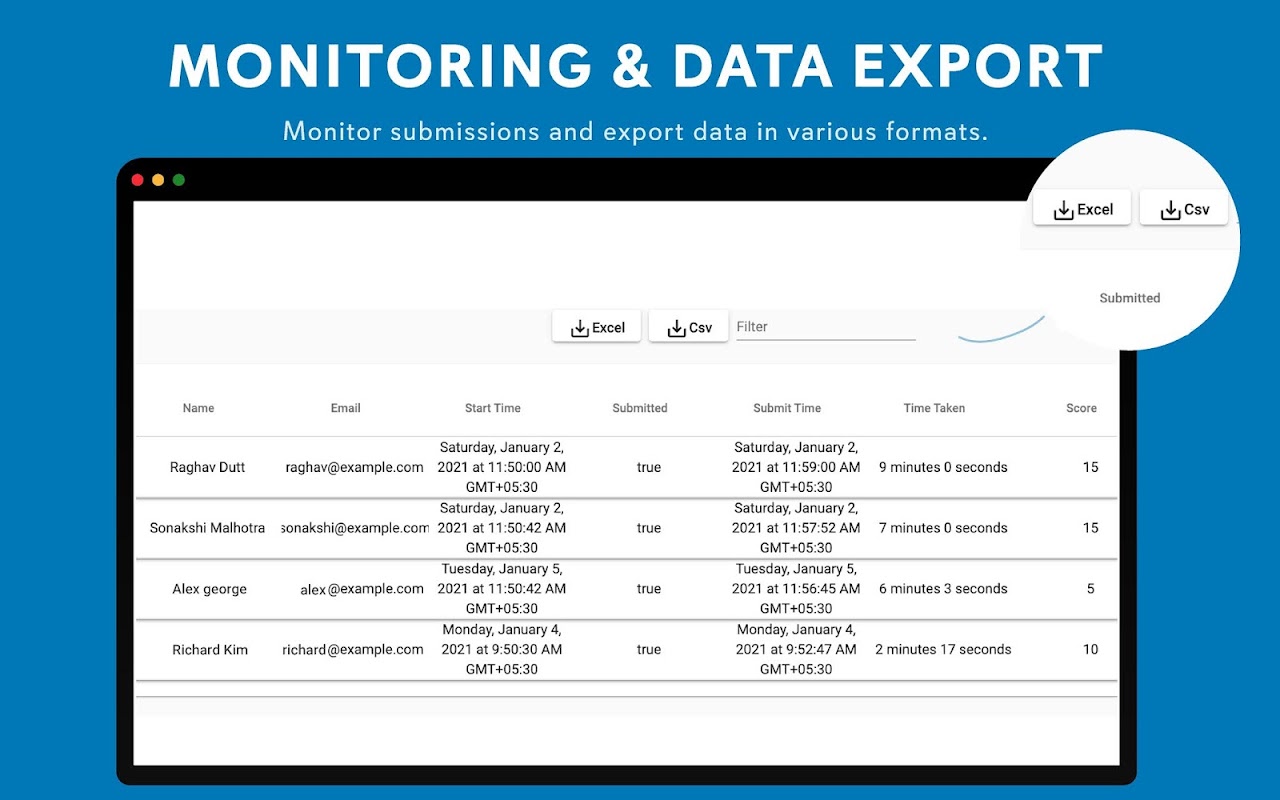
Task: Select the name Sonakshi Malhotra
Action: click(x=208, y=528)
